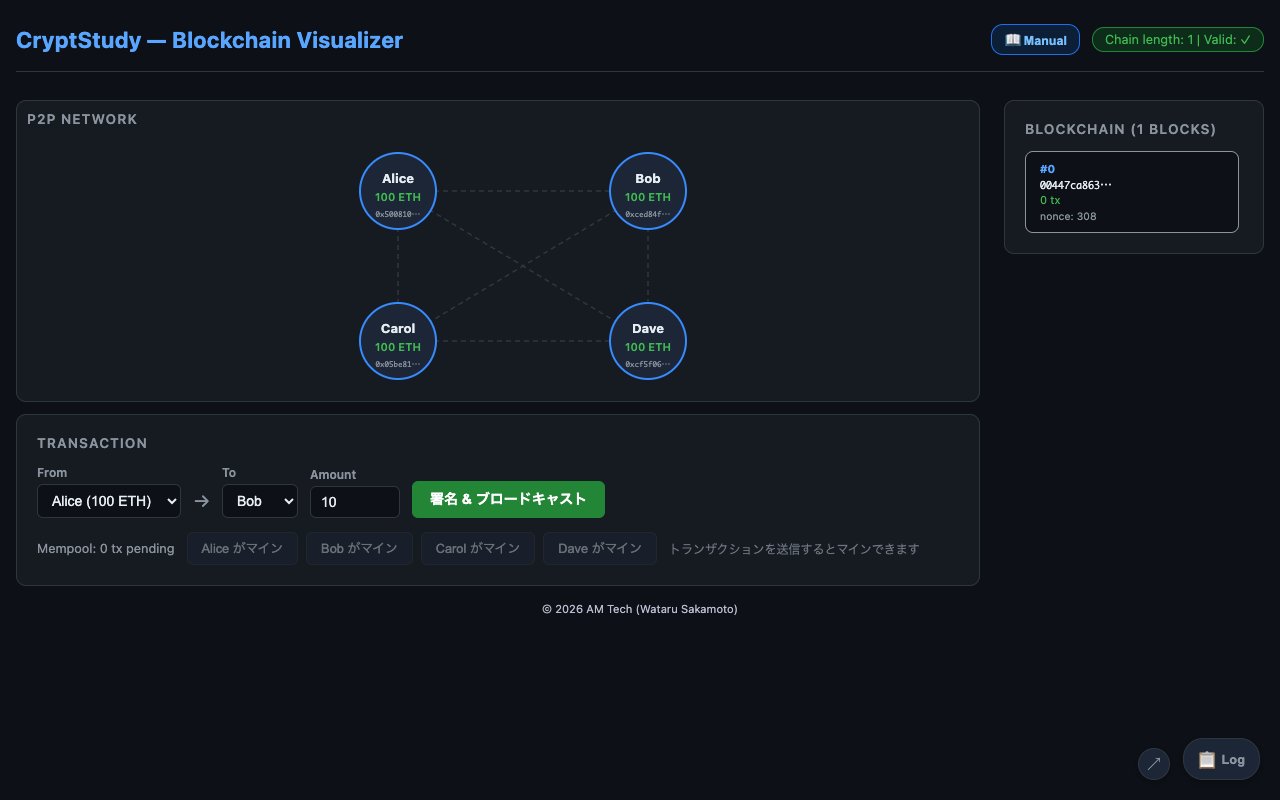This screenshot has height=800, width=1280.
Task: Click the arrow between From and To
Action: [x=201, y=501]
